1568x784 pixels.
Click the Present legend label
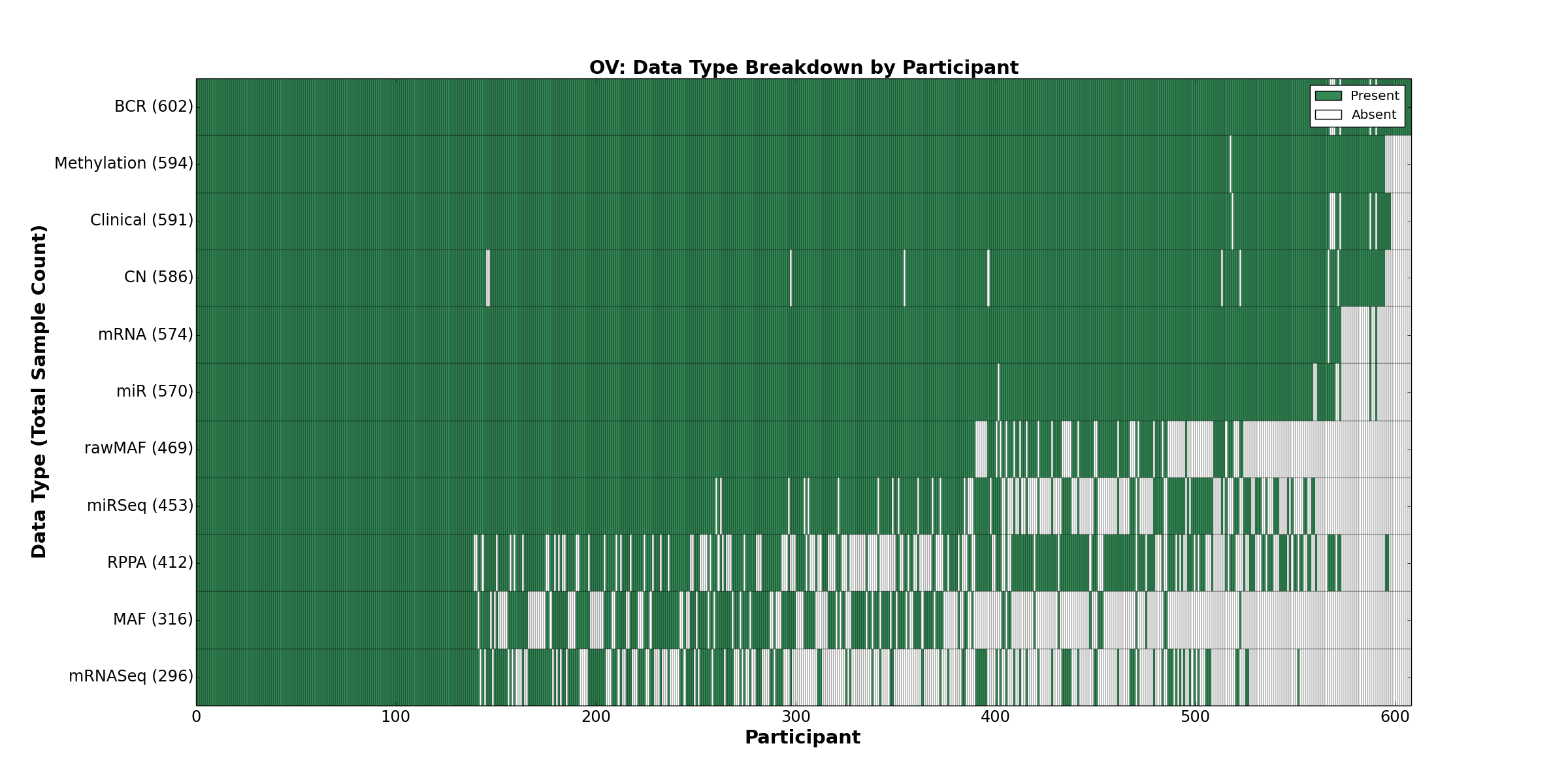[1375, 96]
